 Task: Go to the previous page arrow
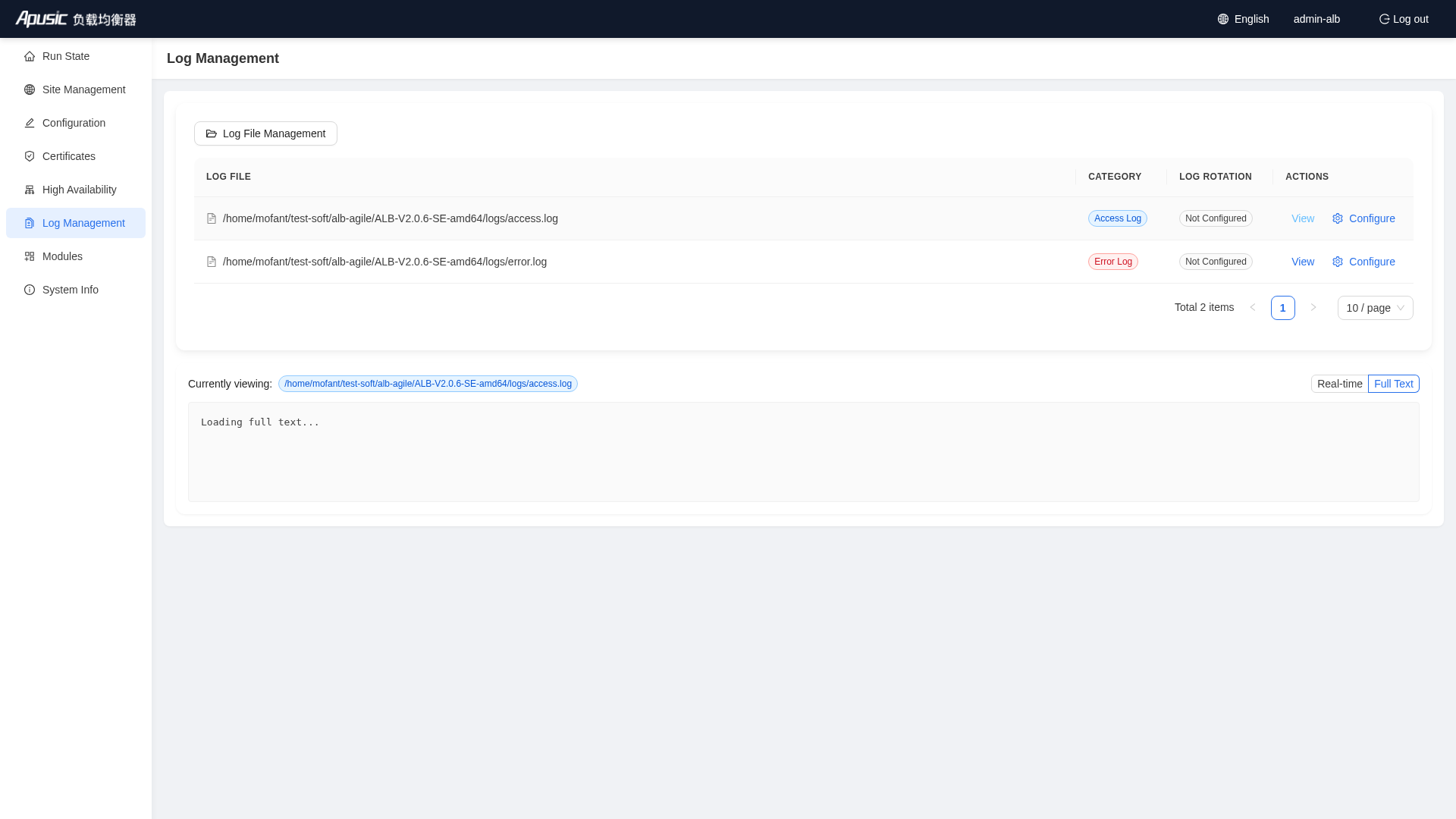[x=1253, y=308]
